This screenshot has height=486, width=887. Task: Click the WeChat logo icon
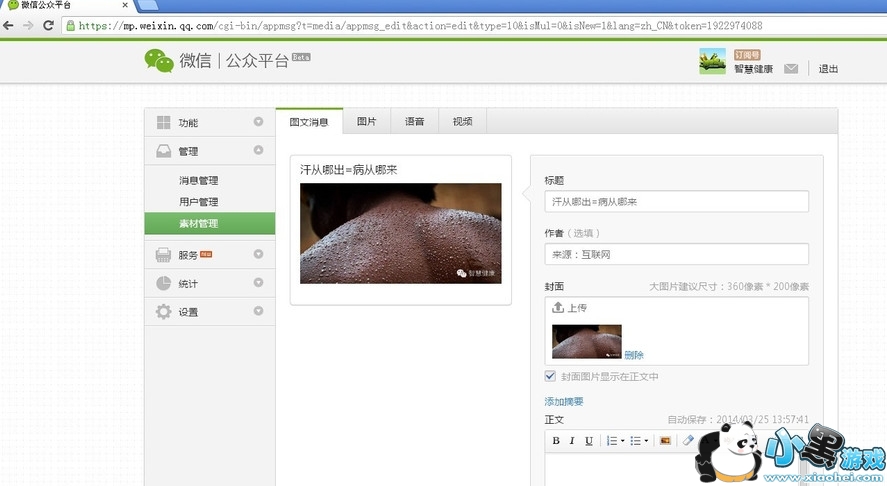point(159,61)
